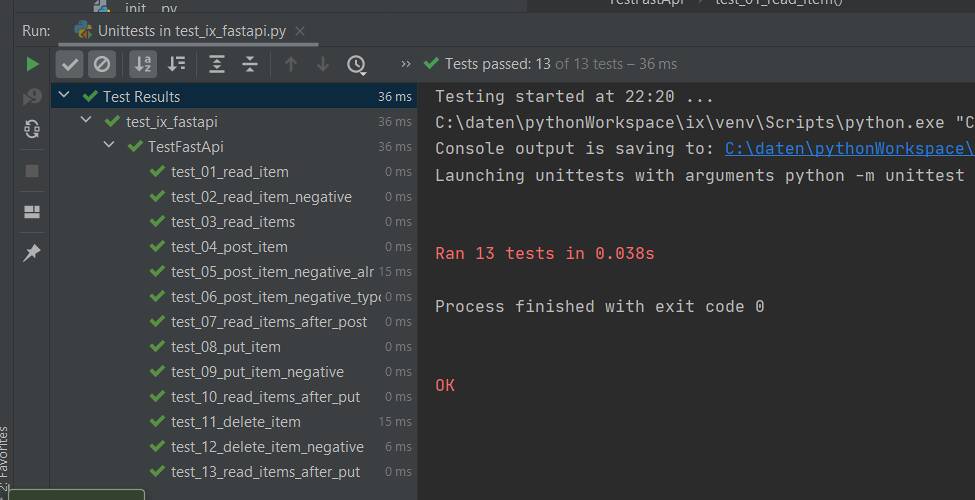
Task: Toggle Sort by Duration button
Action: [x=177, y=64]
